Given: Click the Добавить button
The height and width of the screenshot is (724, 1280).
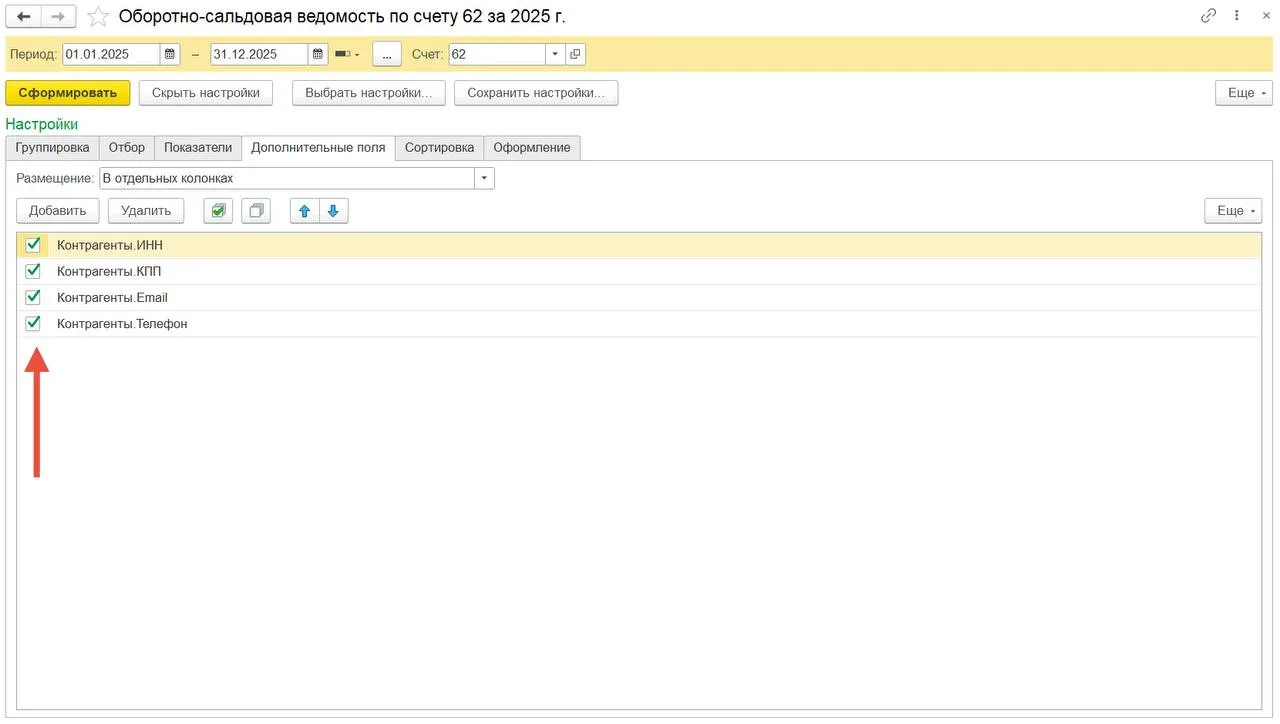Looking at the screenshot, I should pos(58,210).
